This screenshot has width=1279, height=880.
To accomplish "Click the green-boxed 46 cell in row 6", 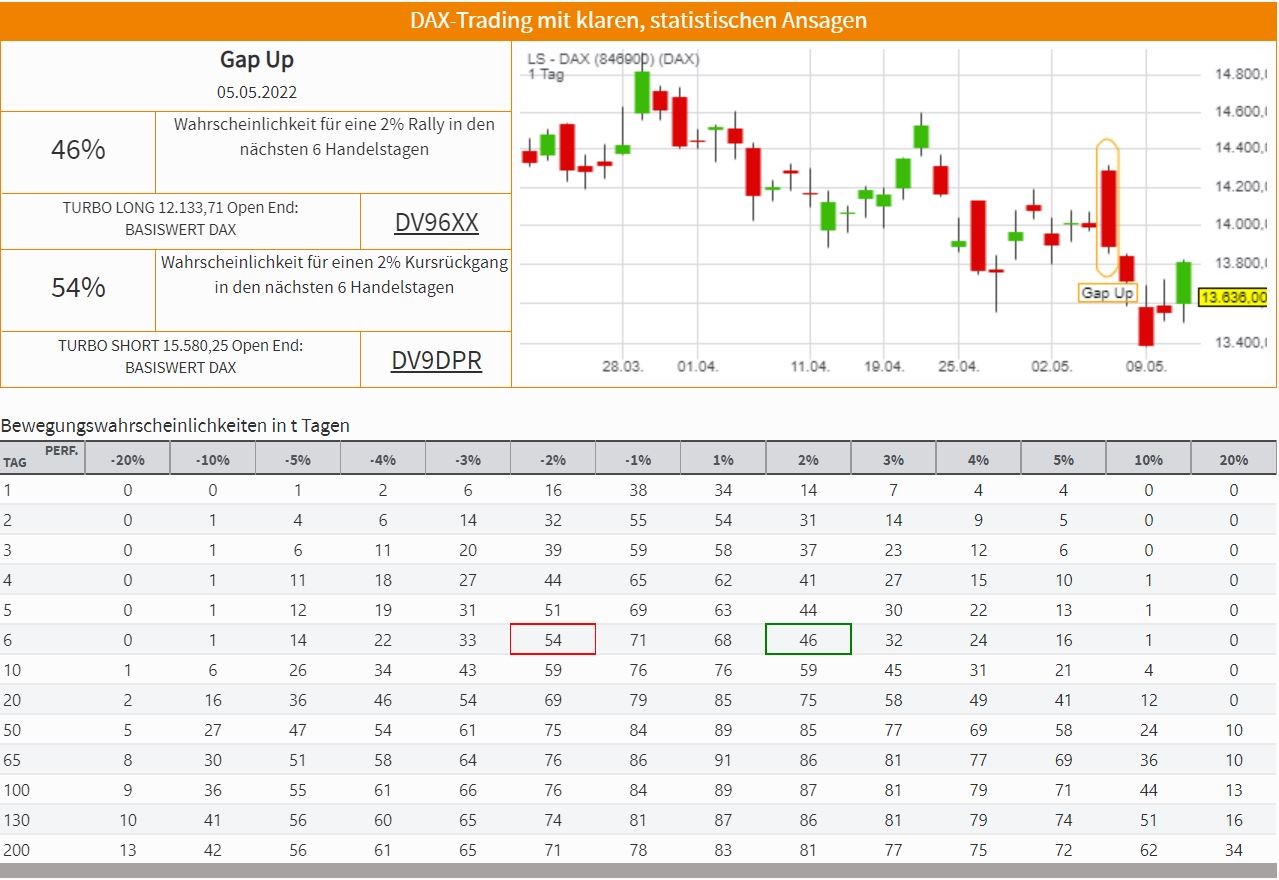I will (808, 640).
